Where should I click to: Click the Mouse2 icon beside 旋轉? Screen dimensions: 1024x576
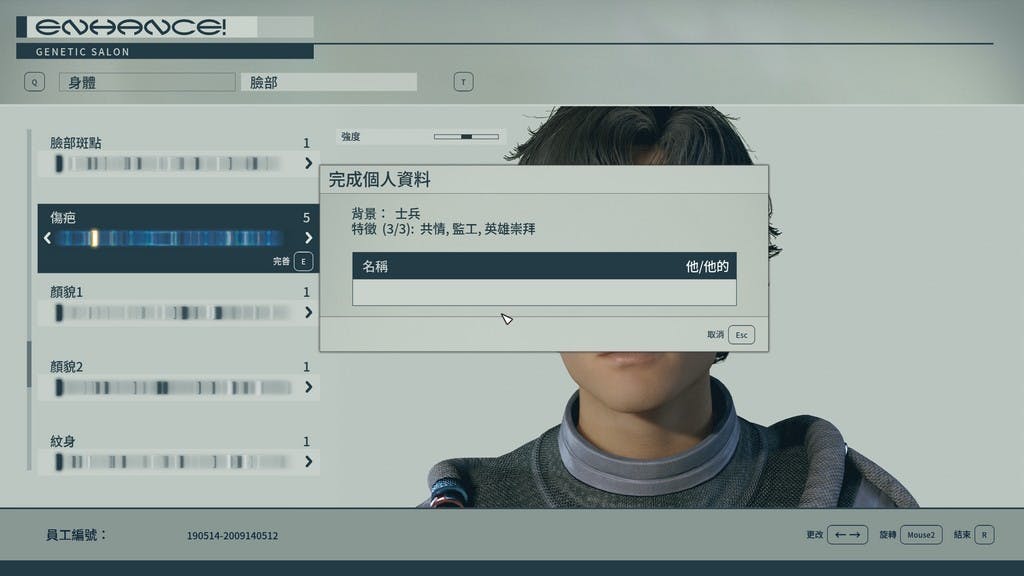921,535
